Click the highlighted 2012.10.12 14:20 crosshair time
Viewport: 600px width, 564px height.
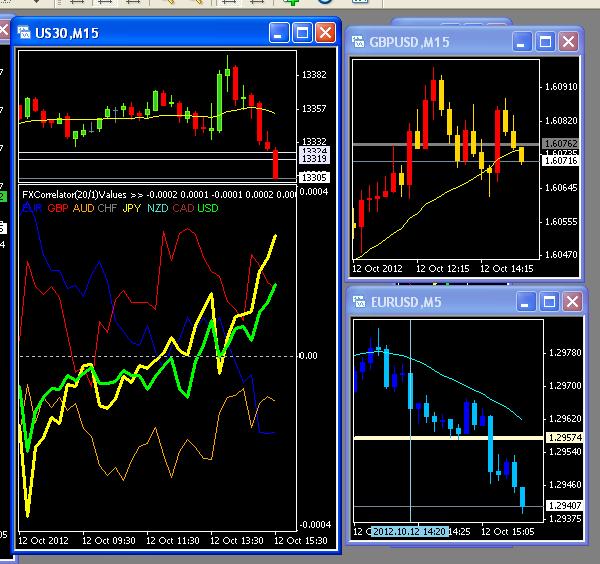pos(410,532)
